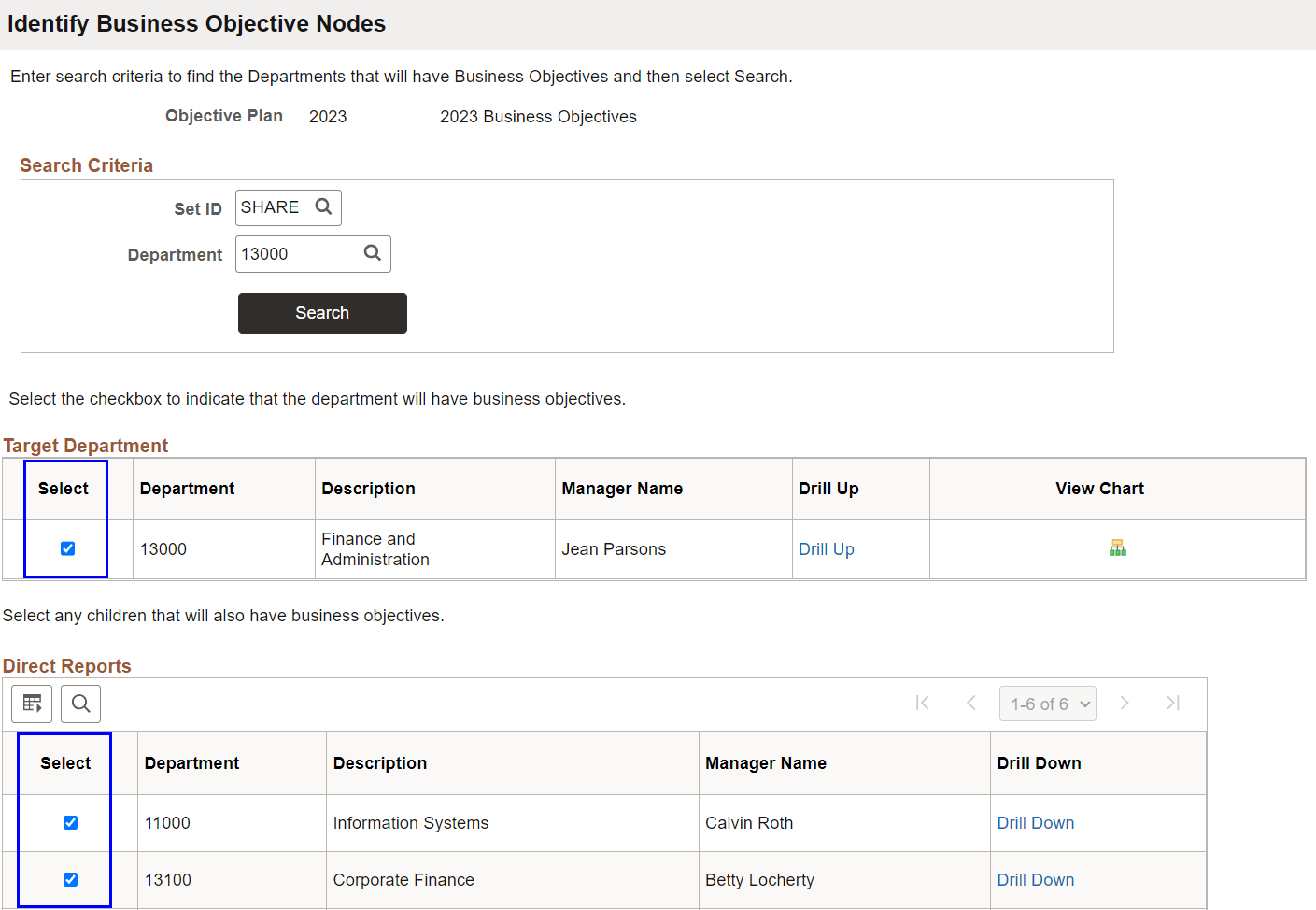This screenshot has height=910, width=1316.
Task: Open Find in the Direct Reports grid
Action: tap(80, 703)
